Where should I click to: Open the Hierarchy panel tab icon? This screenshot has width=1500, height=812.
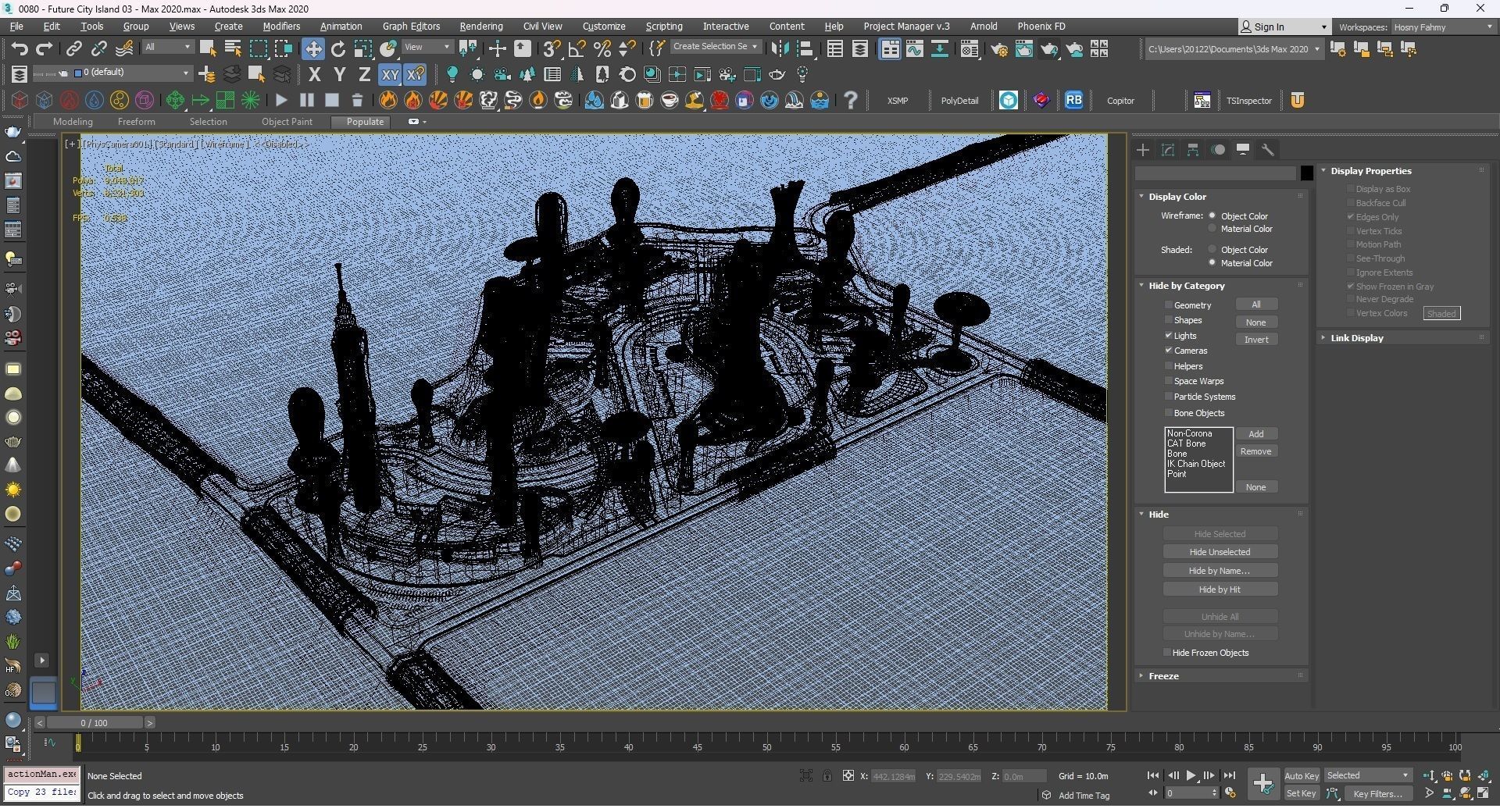[1193, 150]
